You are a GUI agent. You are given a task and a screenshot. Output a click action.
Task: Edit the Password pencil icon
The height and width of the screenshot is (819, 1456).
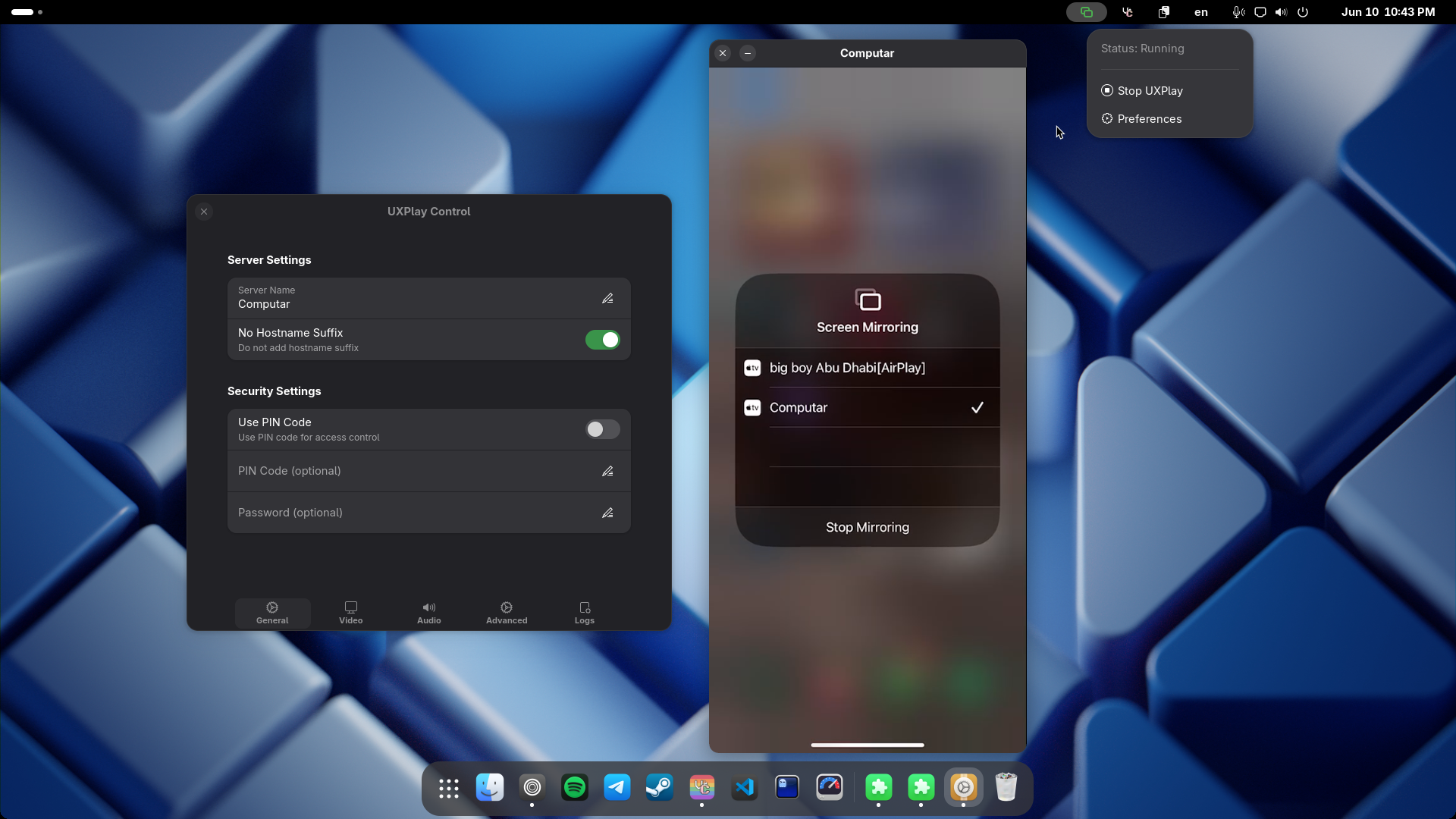pyautogui.click(x=607, y=513)
